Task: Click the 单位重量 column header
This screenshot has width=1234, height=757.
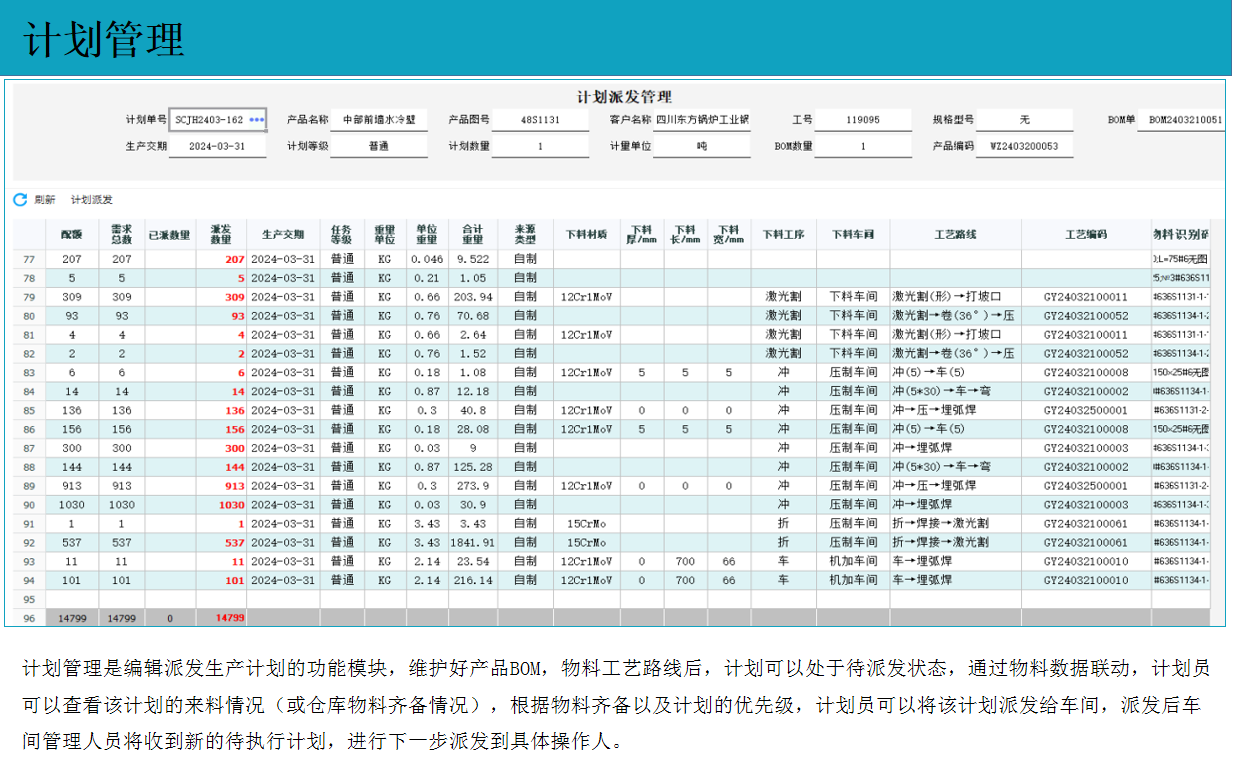Action: 427,234
